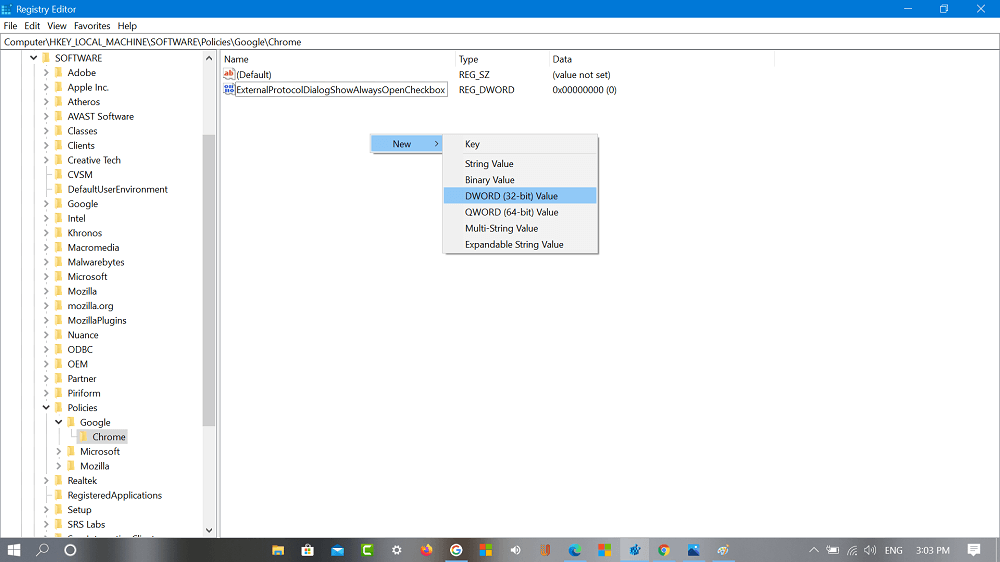Click the ExternalProtocolDialogShowAlwaysOpenCheckbox name field
The width and height of the screenshot is (1000, 562).
[x=341, y=90]
